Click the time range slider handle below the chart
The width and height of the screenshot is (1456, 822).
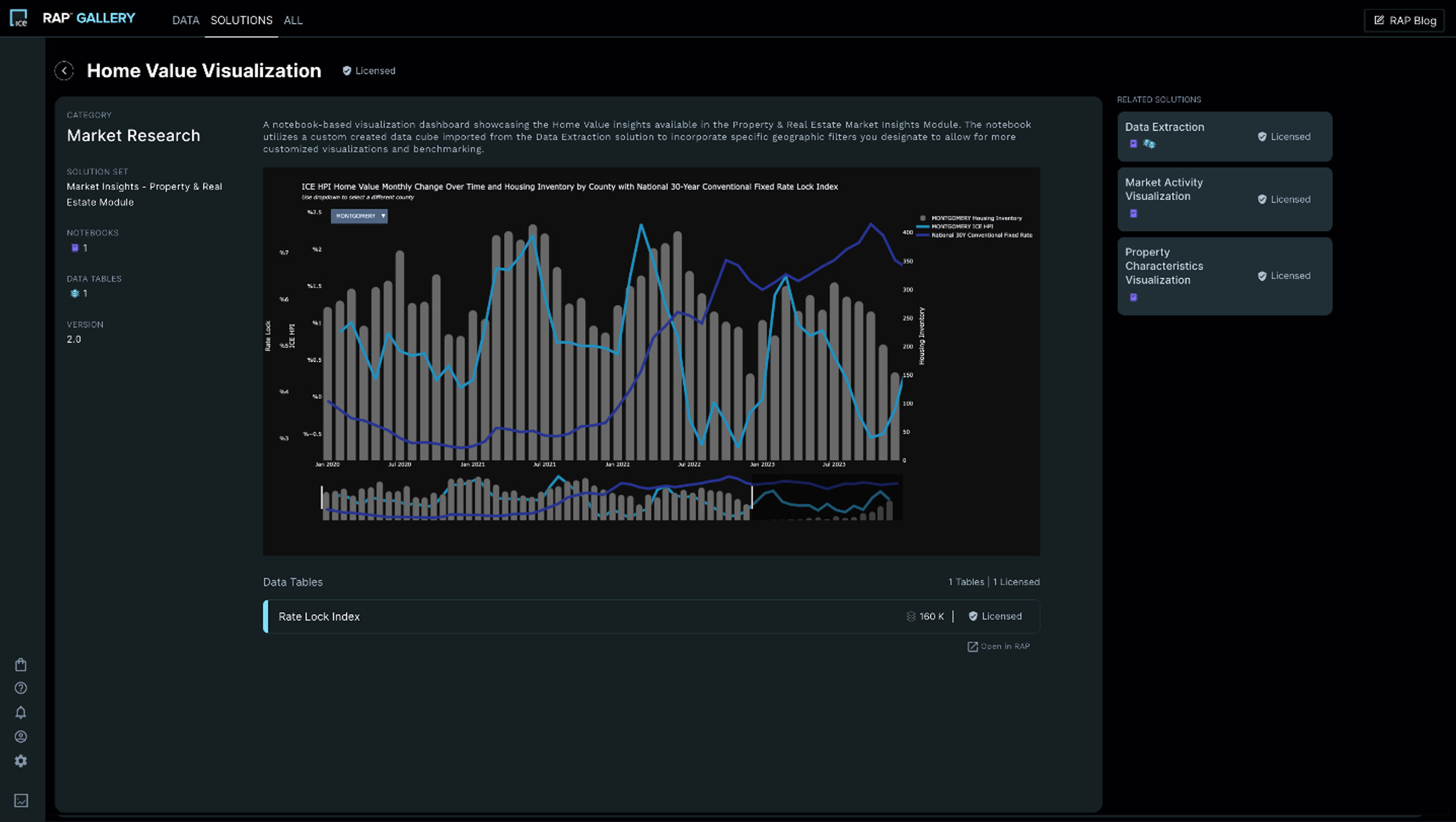point(753,497)
